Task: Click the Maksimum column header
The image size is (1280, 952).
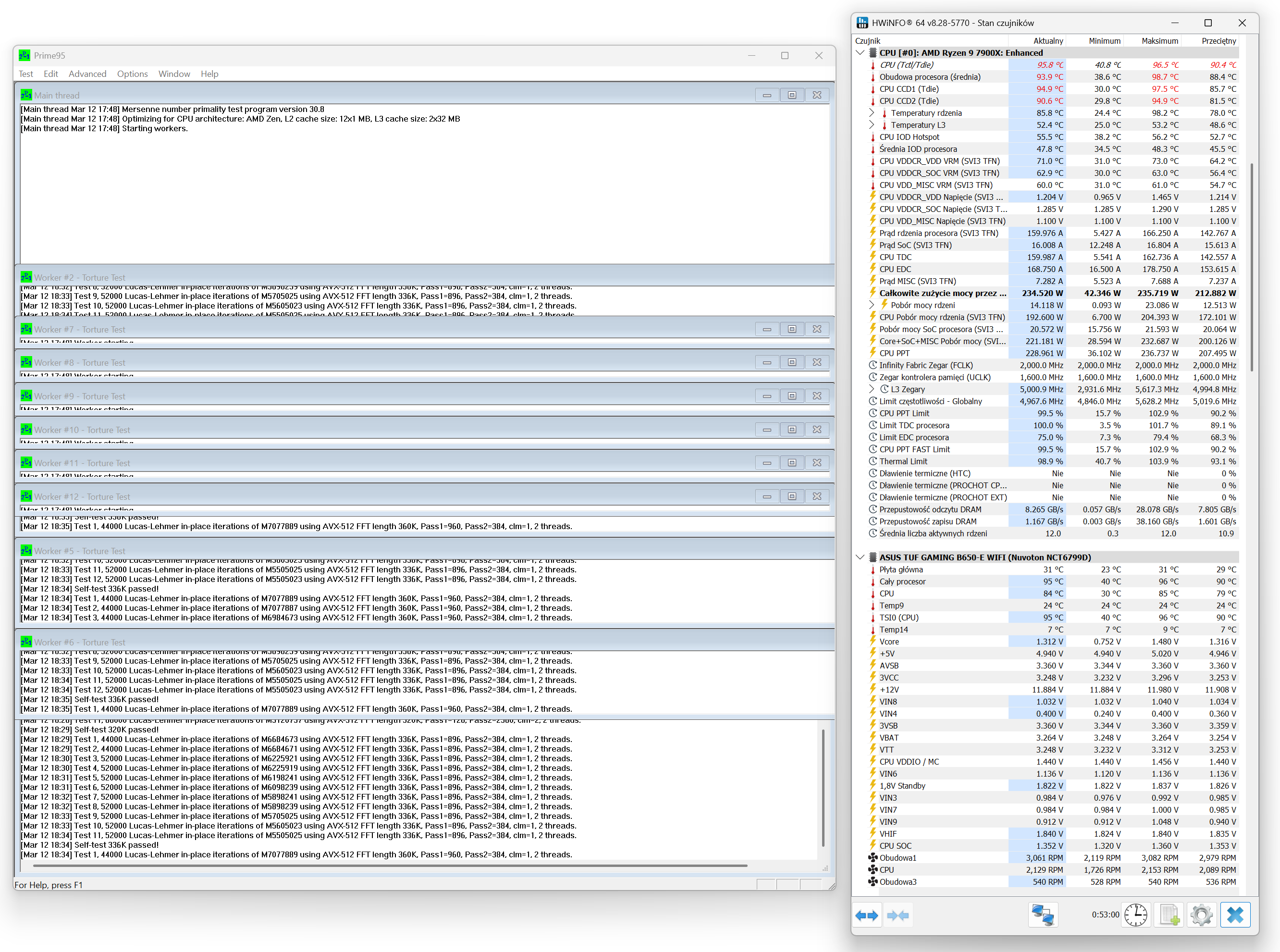Action: point(1159,41)
